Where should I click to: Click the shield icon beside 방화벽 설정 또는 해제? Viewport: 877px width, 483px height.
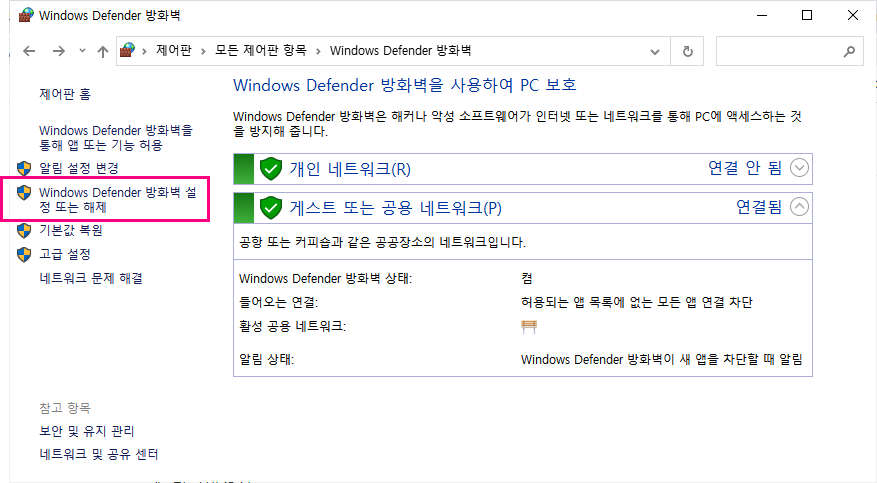click(x=24, y=192)
